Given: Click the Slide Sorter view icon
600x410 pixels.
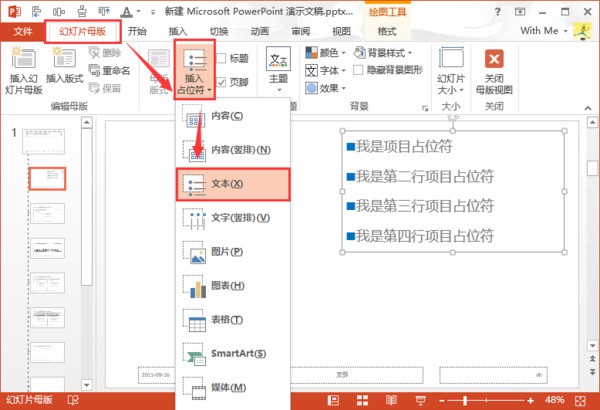Looking at the screenshot, I should tap(362, 400).
